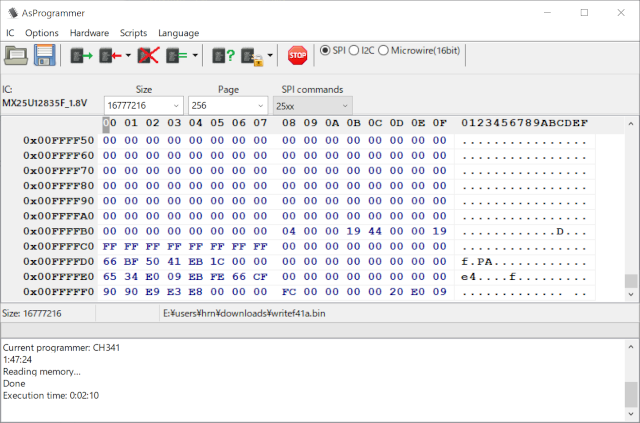The image size is (640, 423).
Task: Click the Unprotect IC padlock icon
Action: point(252,55)
